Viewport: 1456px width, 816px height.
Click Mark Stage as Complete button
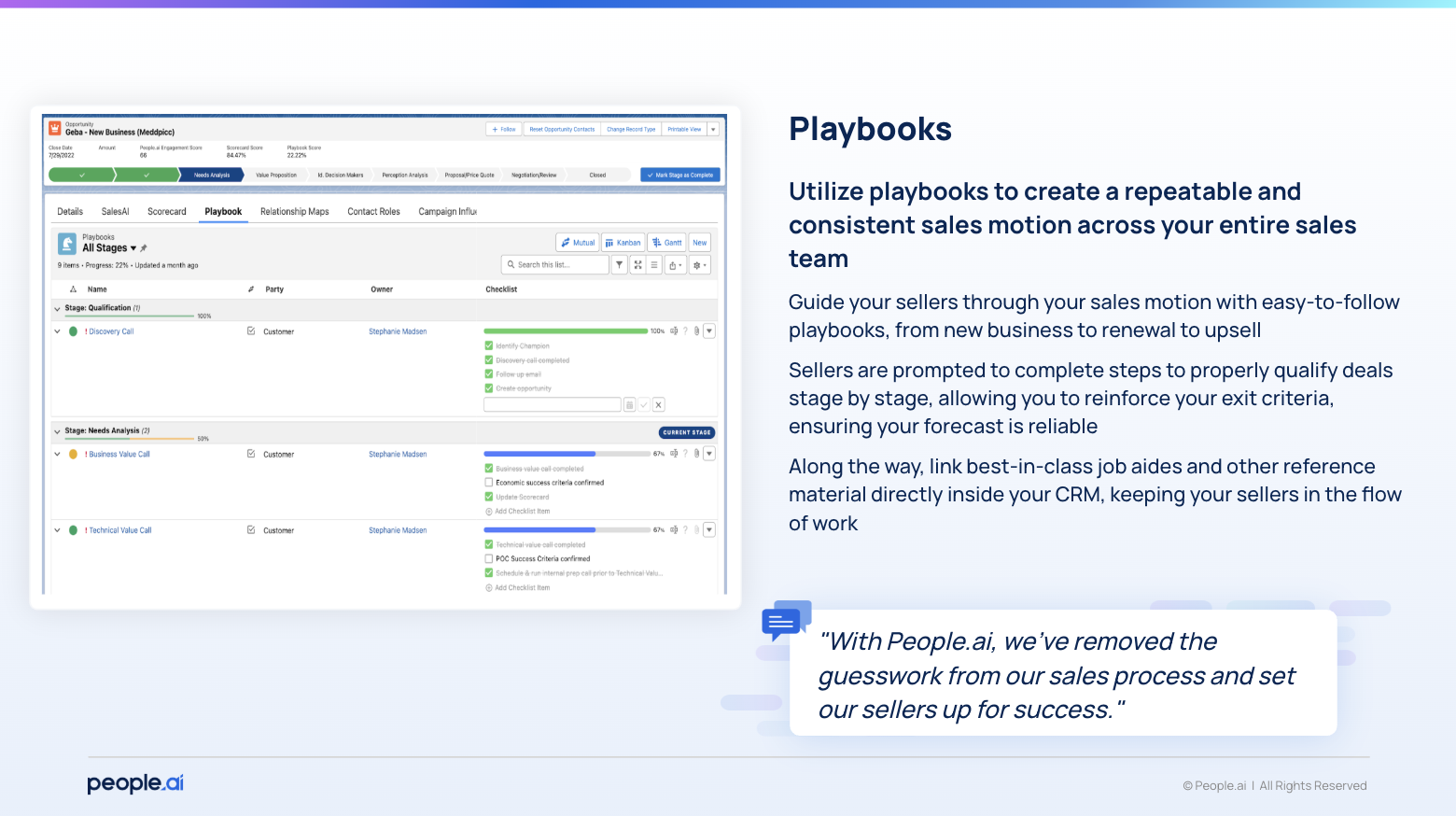coord(680,175)
